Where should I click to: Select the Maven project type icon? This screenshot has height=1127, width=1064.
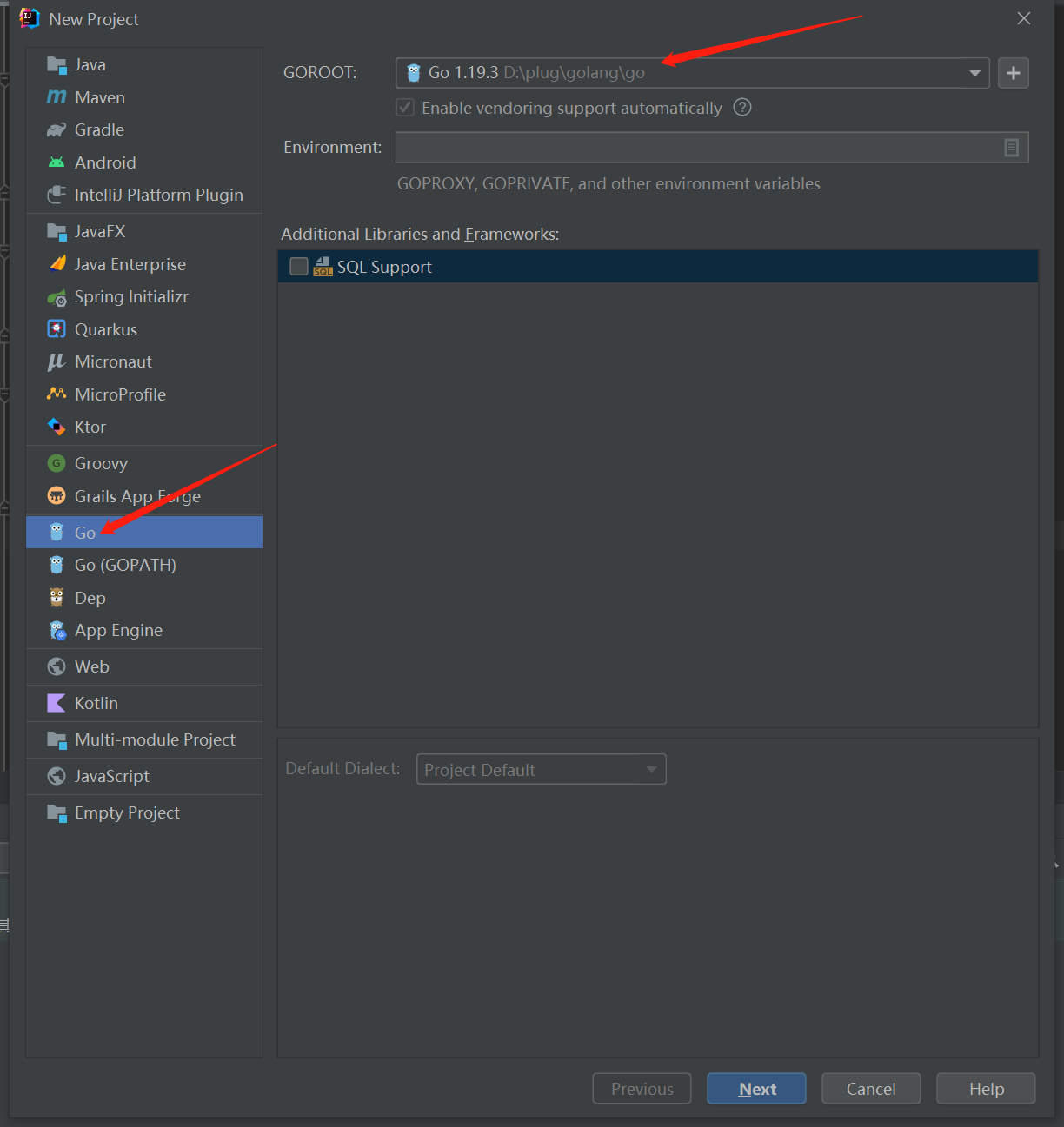point(57,97)
